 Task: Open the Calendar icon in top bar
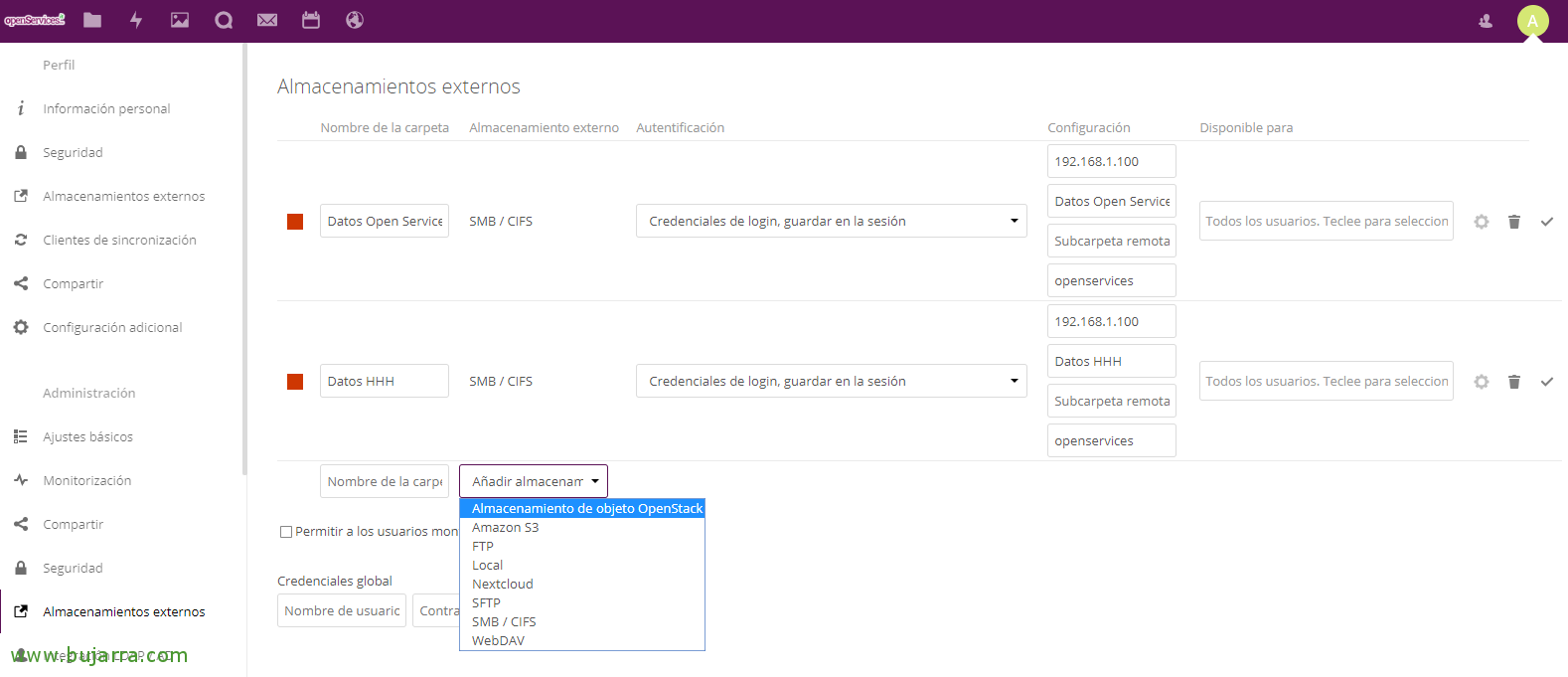(x=311, y=20)
